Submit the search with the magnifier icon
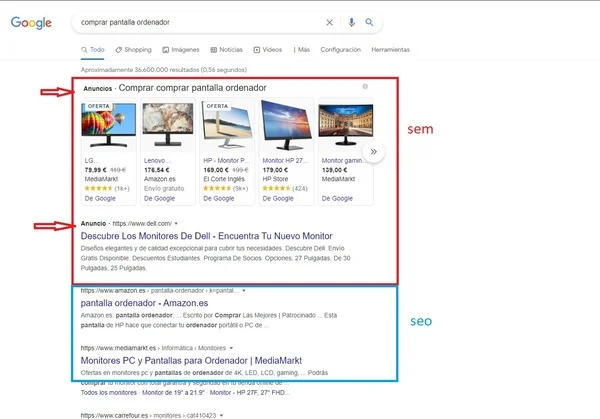The width and height of the screenshot is (600, 419). point(369,22)
